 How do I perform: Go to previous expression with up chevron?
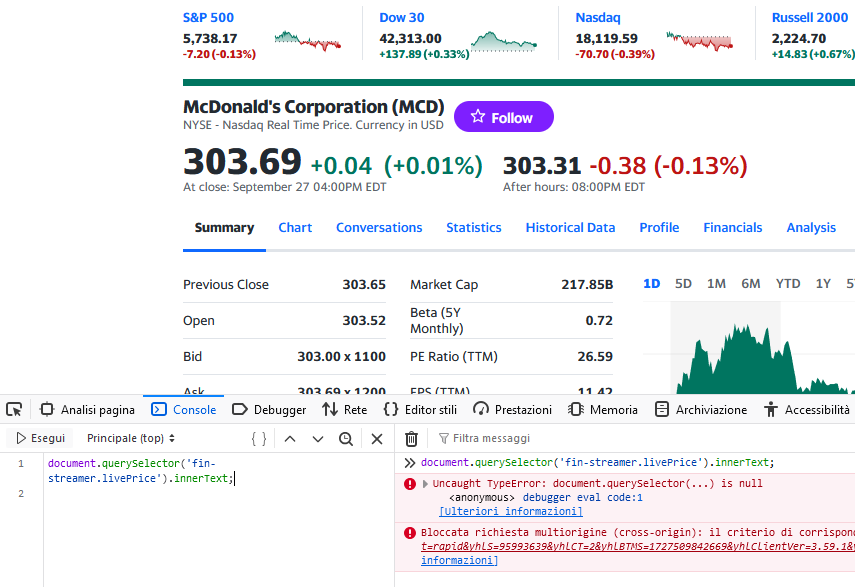point(290,438)
